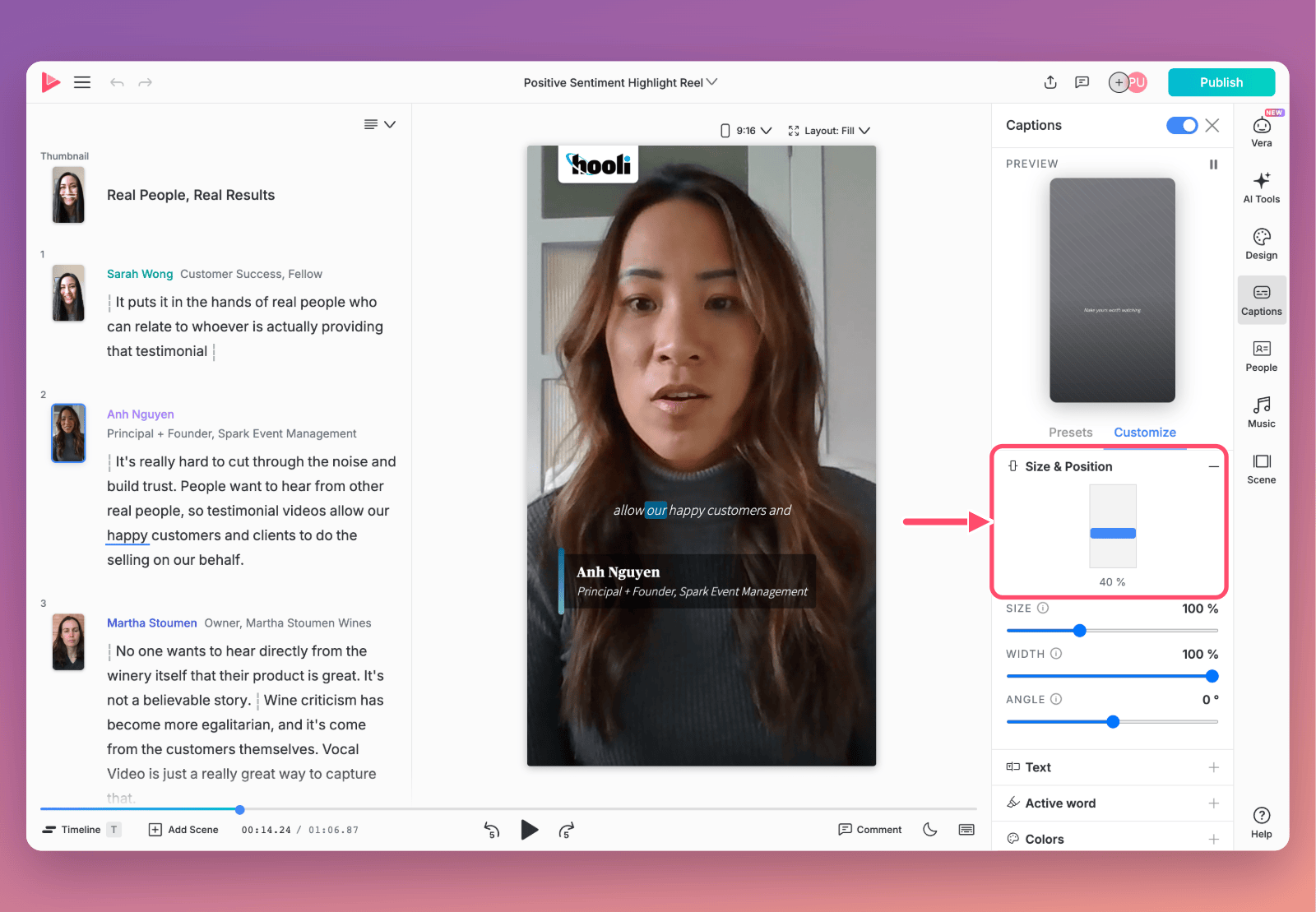The image size is (1316, 912).
Task: Click the caption vertical position handle
Action: [1113, 534]
